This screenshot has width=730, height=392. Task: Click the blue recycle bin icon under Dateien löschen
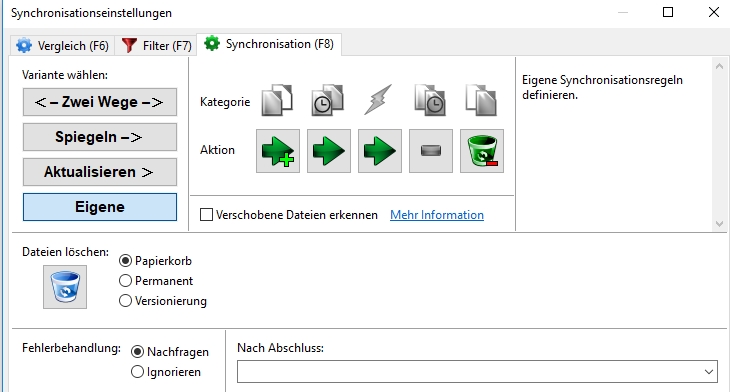click(x=65, y=287)
